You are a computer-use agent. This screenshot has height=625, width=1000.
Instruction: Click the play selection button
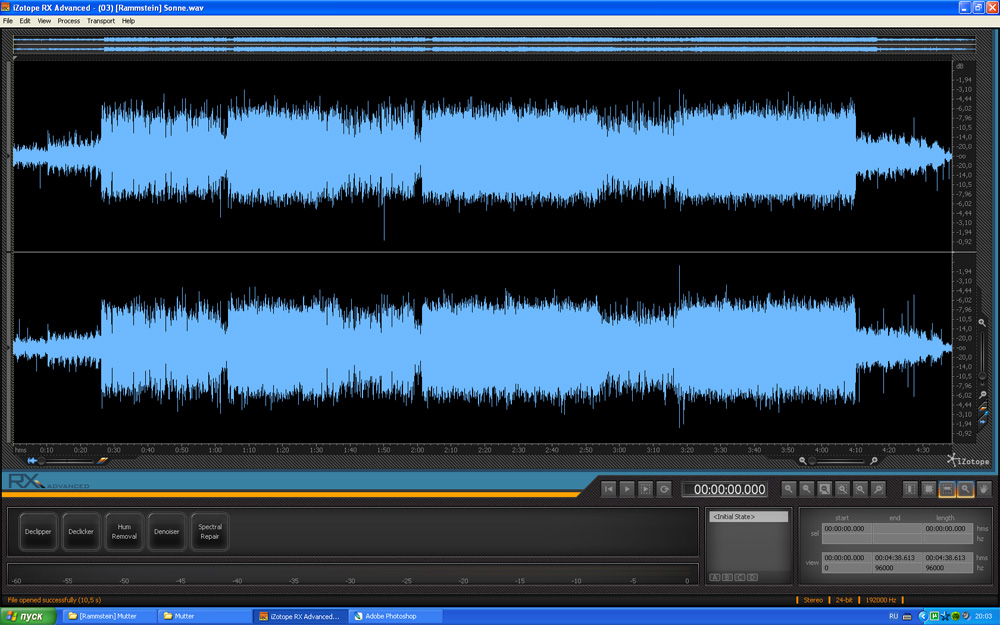[x=646, y=489]
